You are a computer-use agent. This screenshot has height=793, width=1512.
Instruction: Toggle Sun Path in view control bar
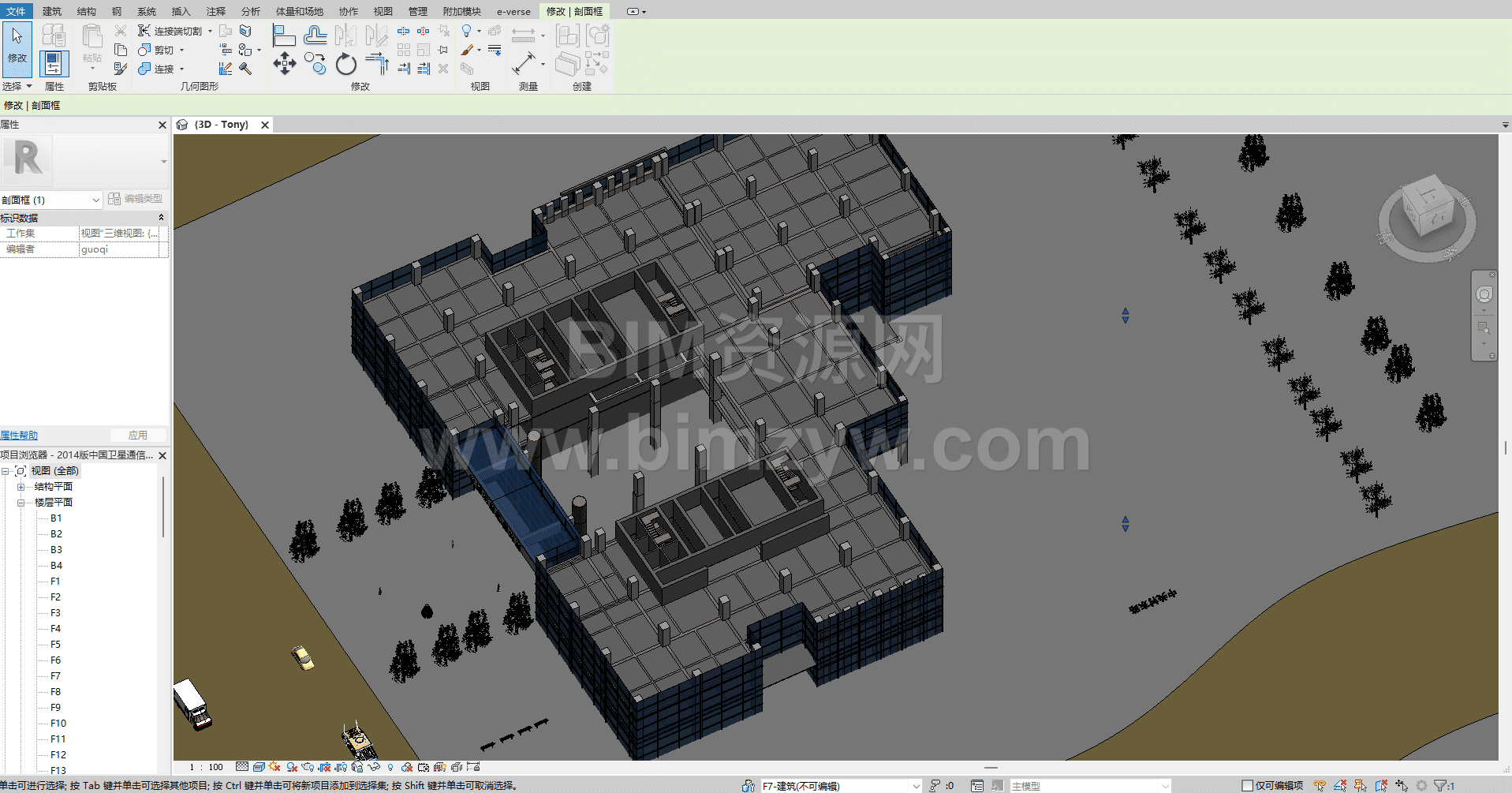tap(274, 766)
